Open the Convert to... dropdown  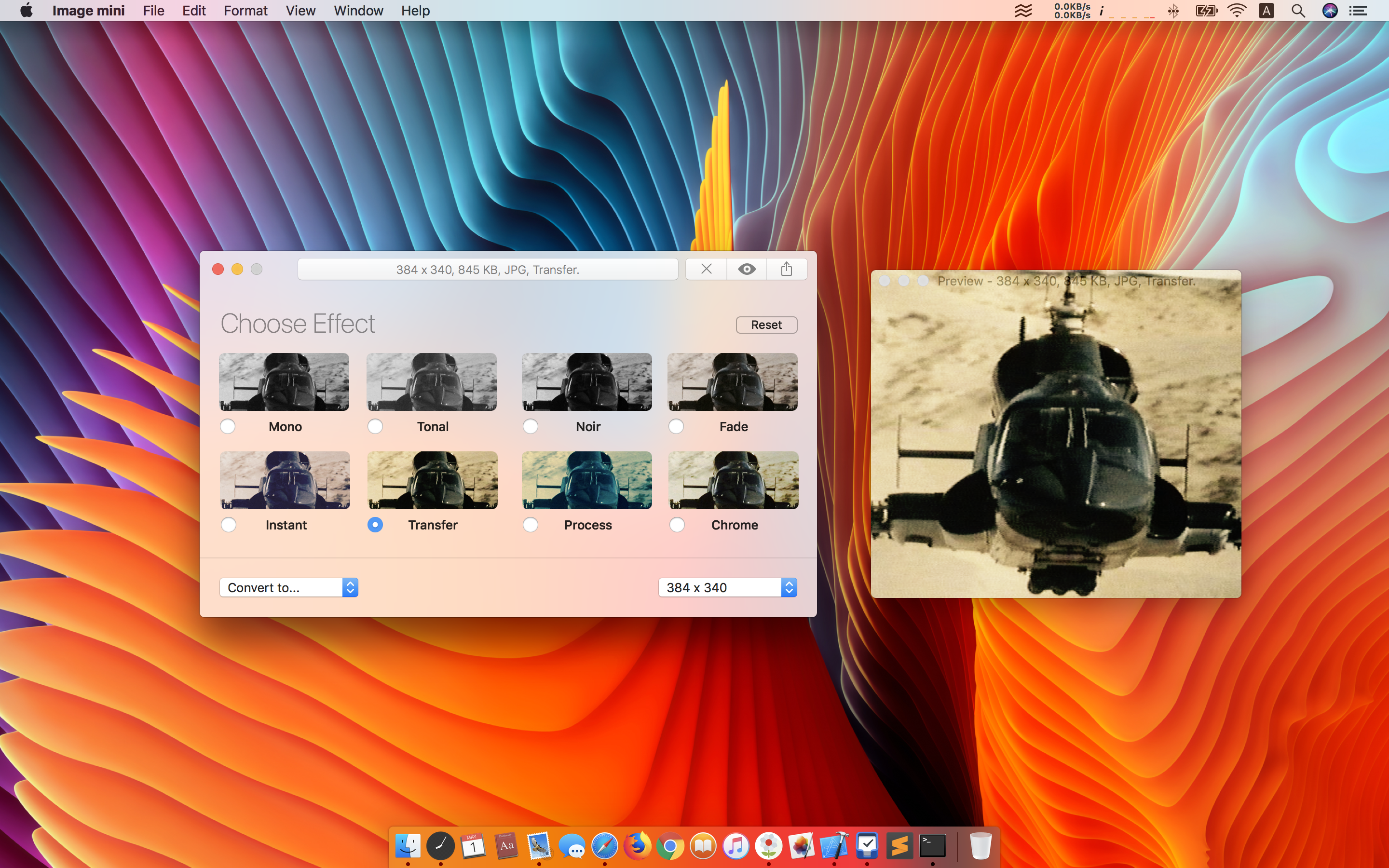tap(289, 587)
